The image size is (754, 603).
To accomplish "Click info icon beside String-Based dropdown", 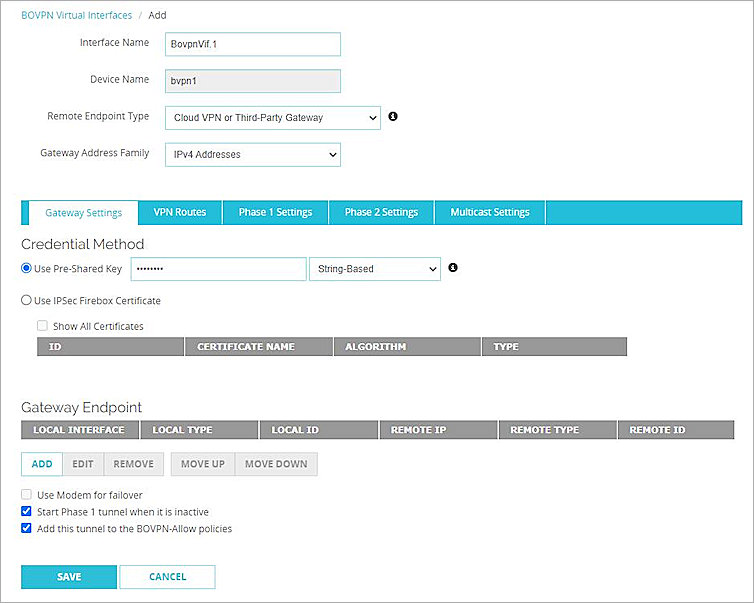I will point(453,268).
